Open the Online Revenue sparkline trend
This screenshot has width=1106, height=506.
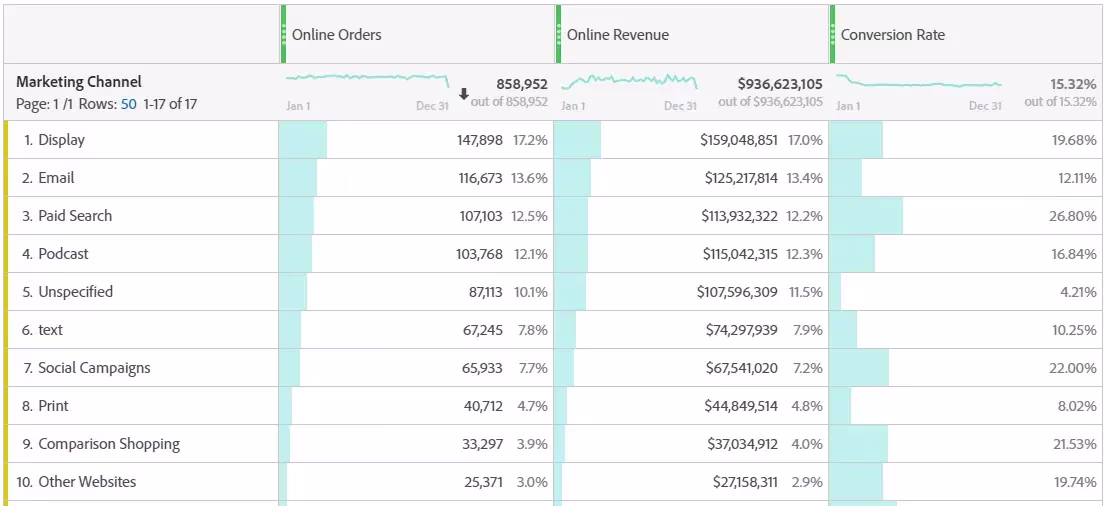click(629, 81)
